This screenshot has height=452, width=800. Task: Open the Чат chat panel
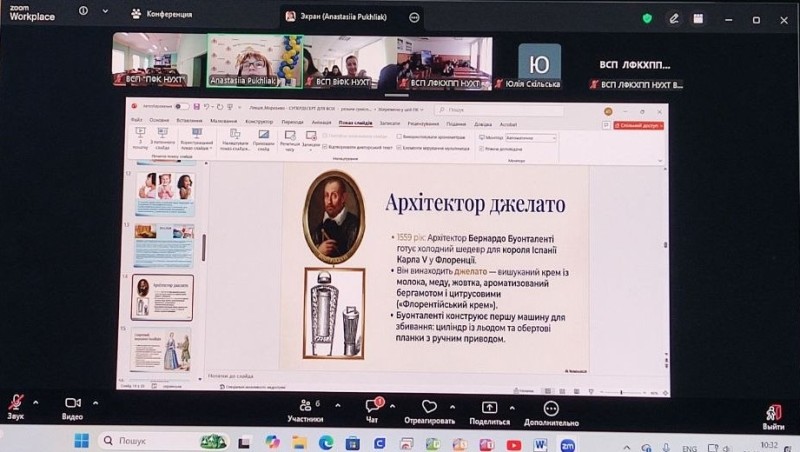(372, 405)
